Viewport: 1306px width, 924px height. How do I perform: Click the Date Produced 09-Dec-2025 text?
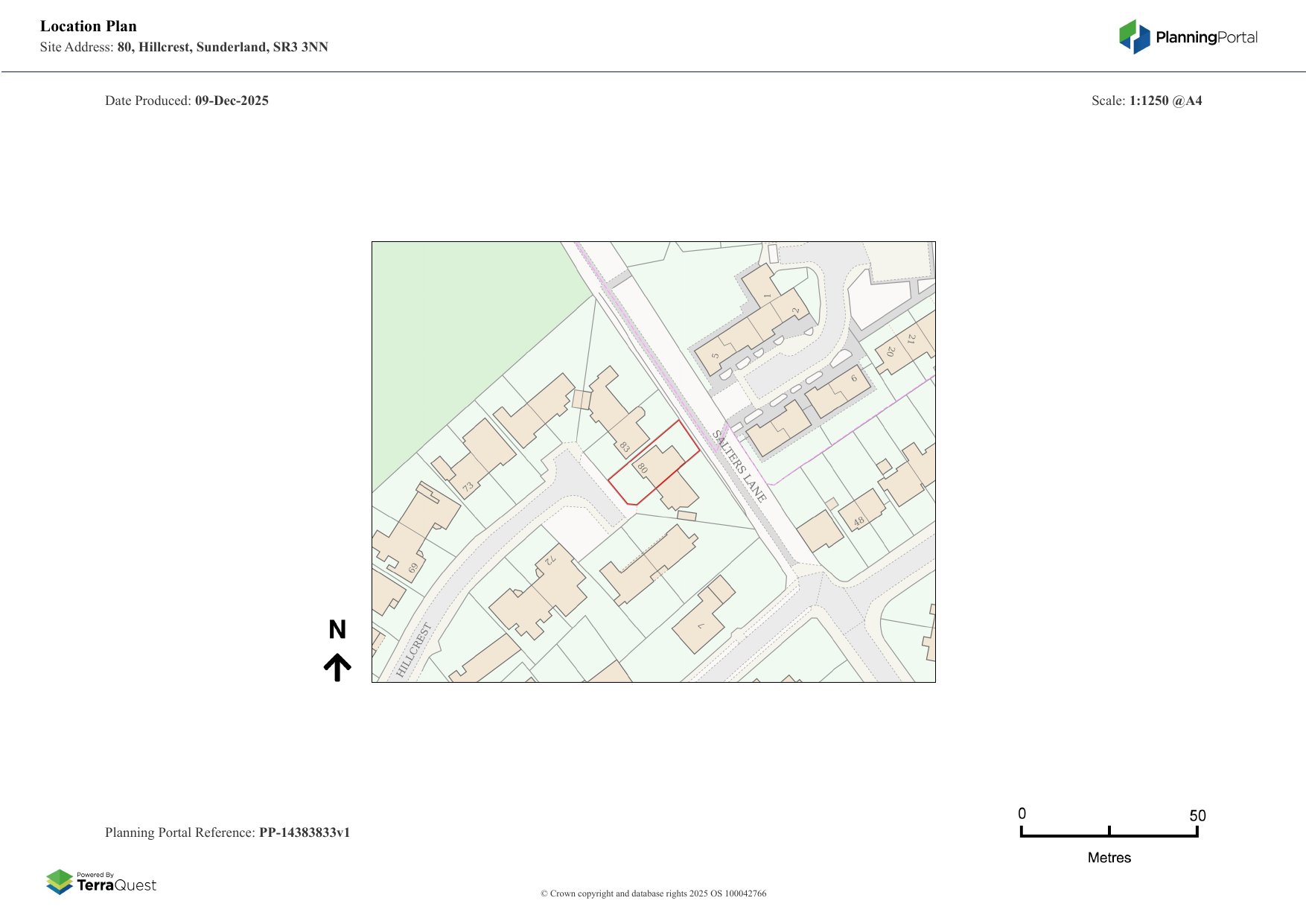click(187, 101)
